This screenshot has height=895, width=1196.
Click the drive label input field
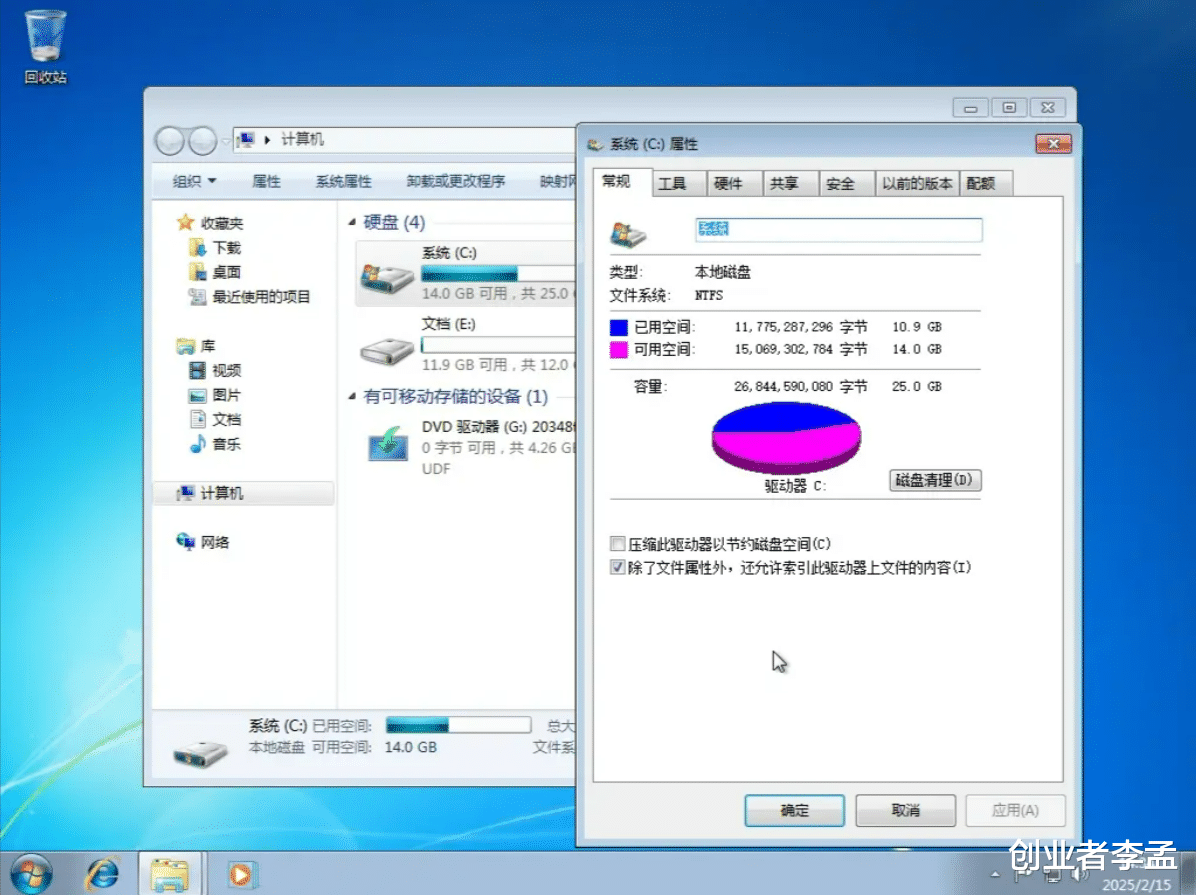pos(838,230)
